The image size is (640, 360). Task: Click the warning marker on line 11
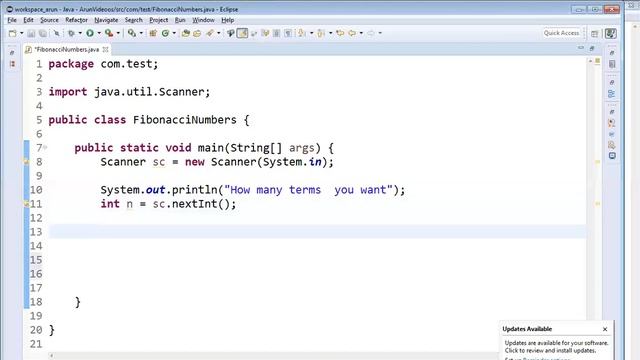coord(26,204)
